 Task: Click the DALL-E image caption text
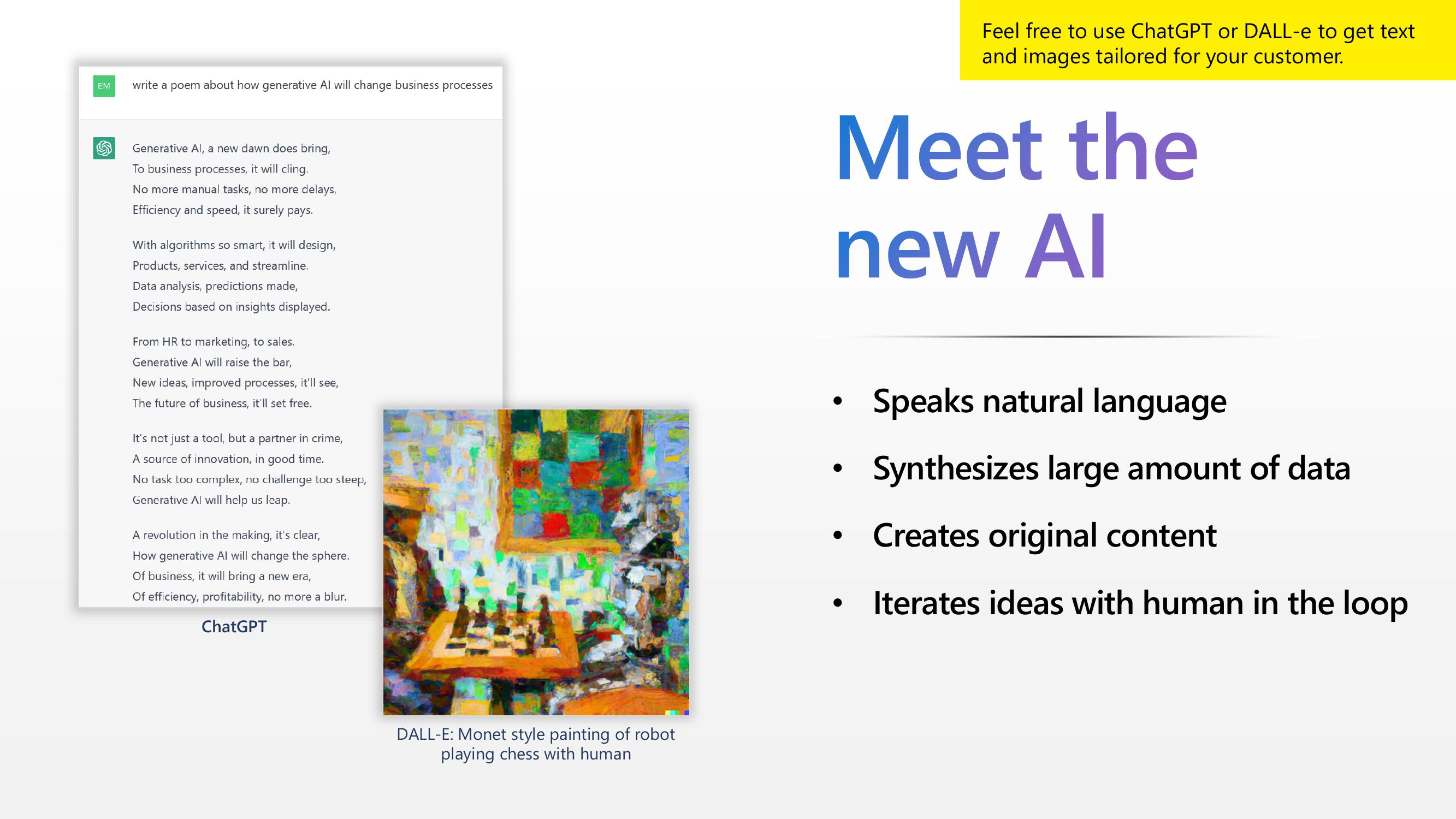tap(536, 744)
